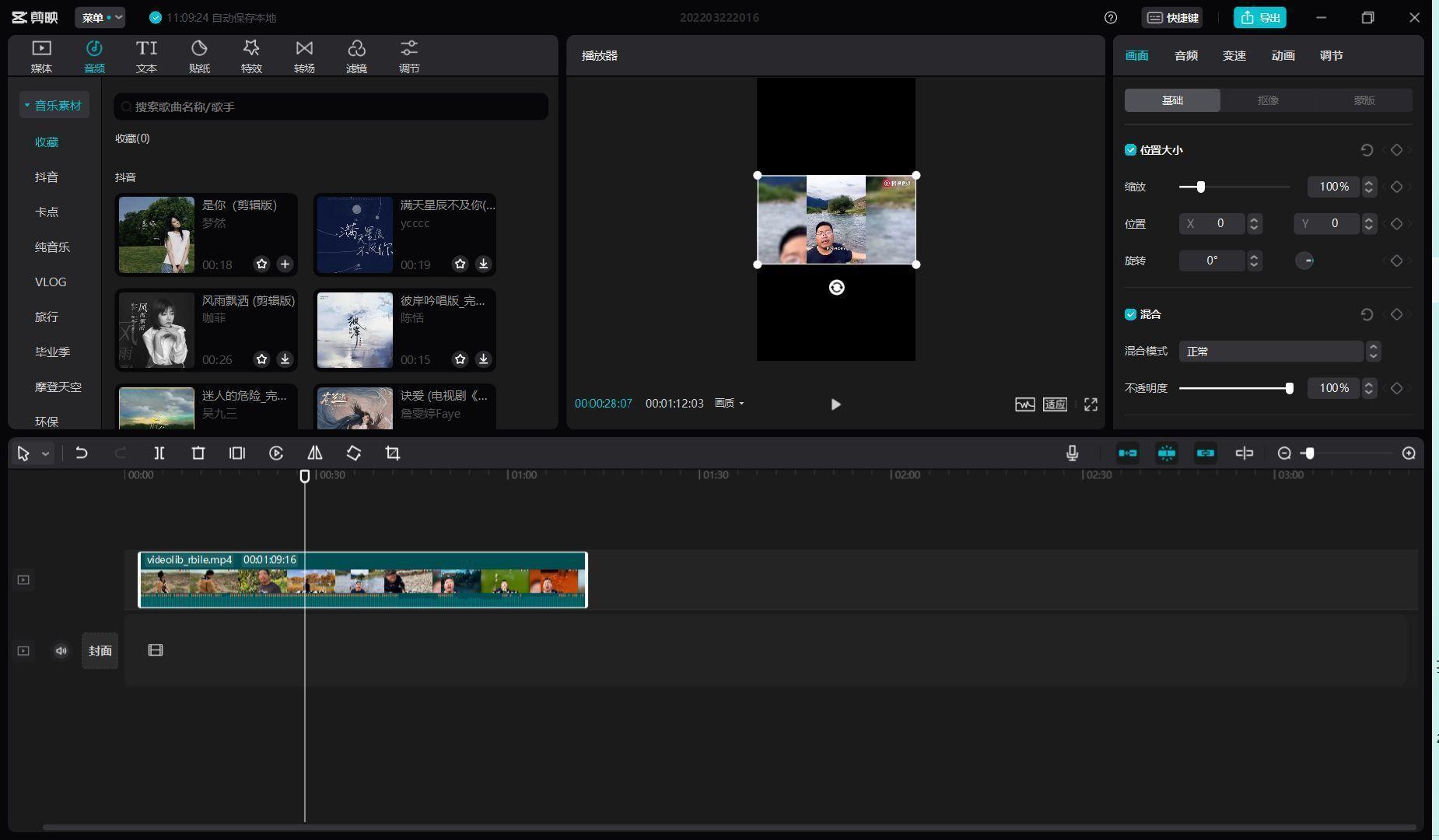The width and height of the screenshot is (1439, 840).
Task: Open the 特效 effects panel
Action: pos(251,57)
